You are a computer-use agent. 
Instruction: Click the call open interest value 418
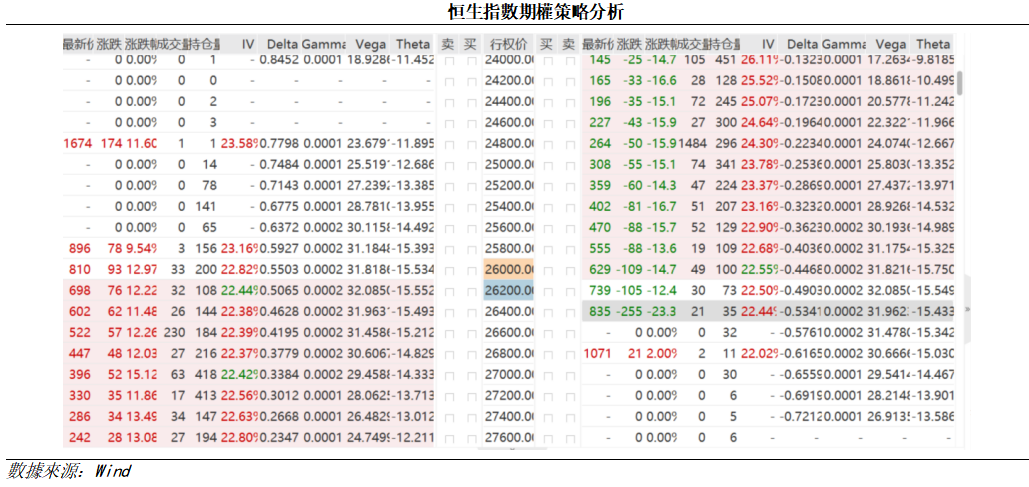(207, 375)
